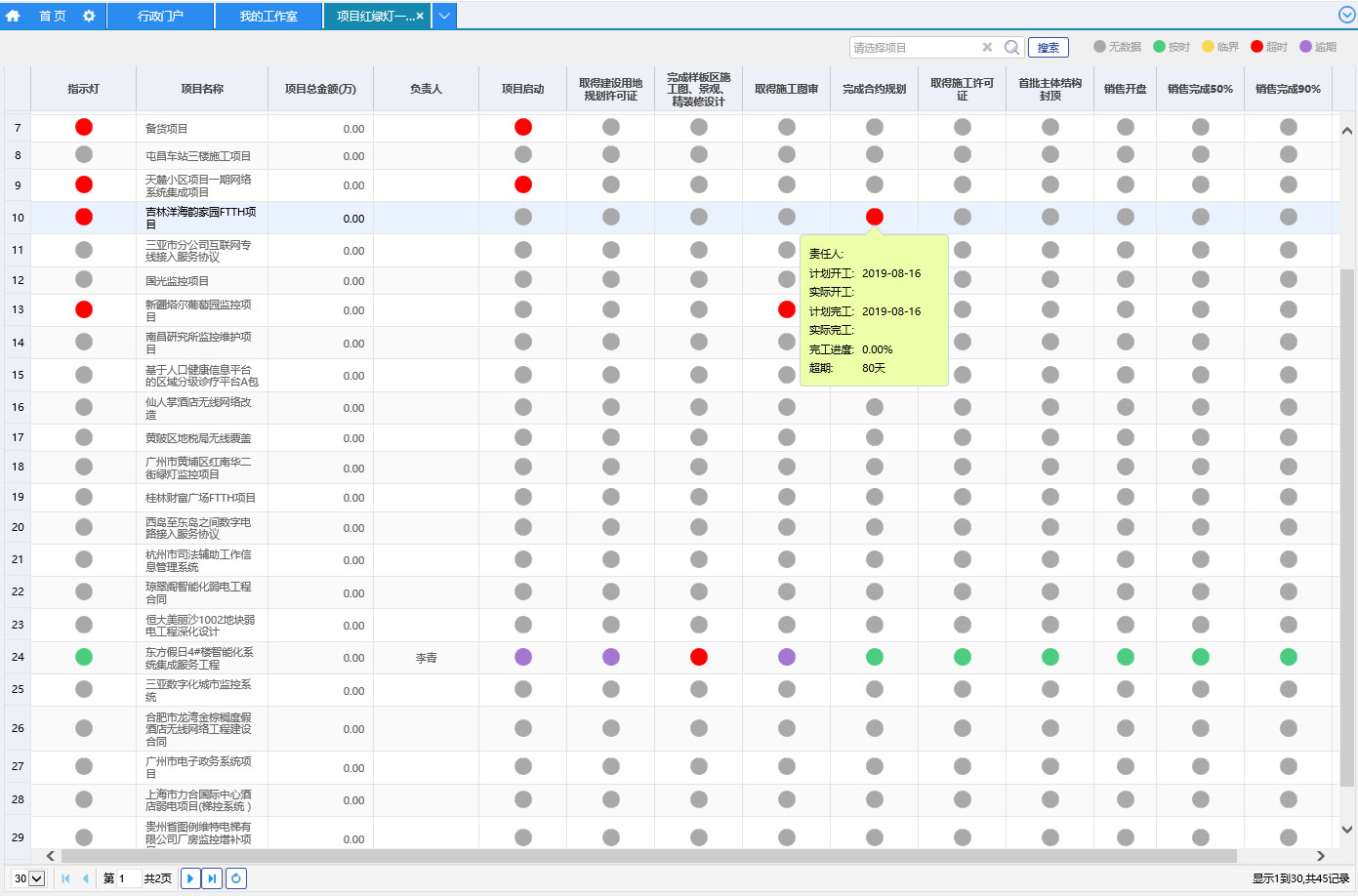
Task: Click the red 取得施工图审 light in row 13
Action: (787, 309)
